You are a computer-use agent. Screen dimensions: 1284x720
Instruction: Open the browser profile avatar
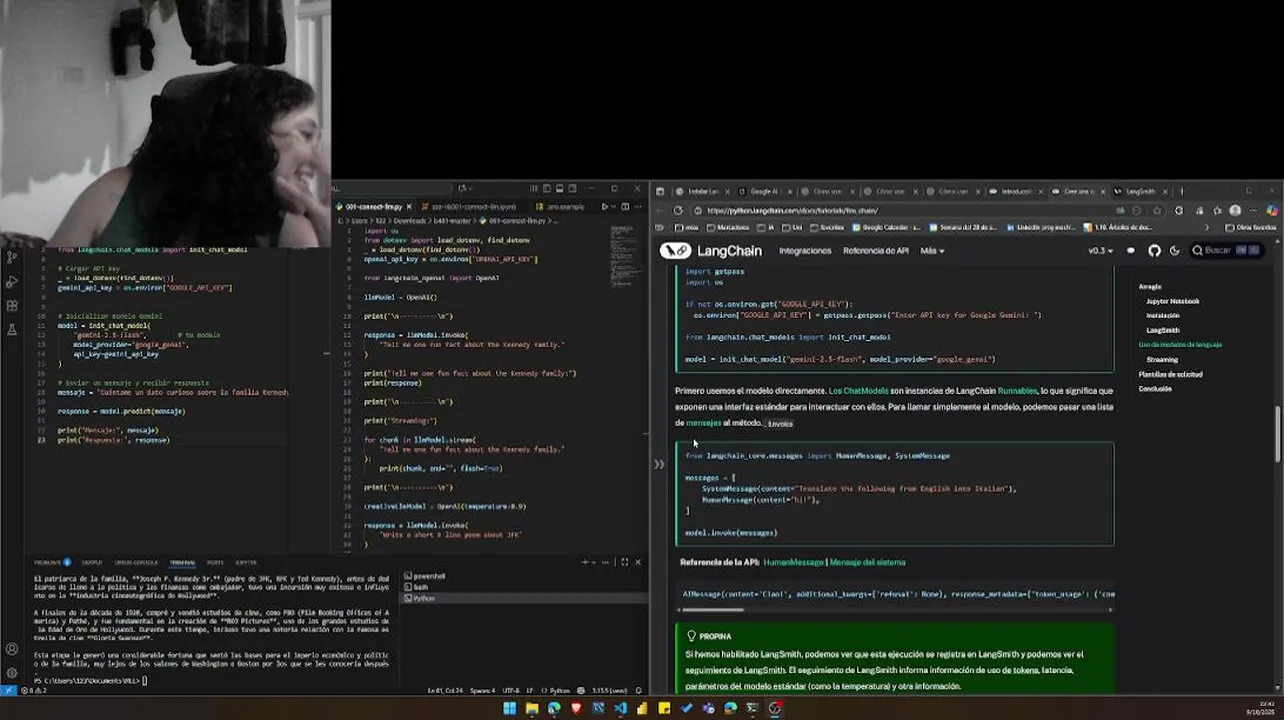pos(1235,210)
